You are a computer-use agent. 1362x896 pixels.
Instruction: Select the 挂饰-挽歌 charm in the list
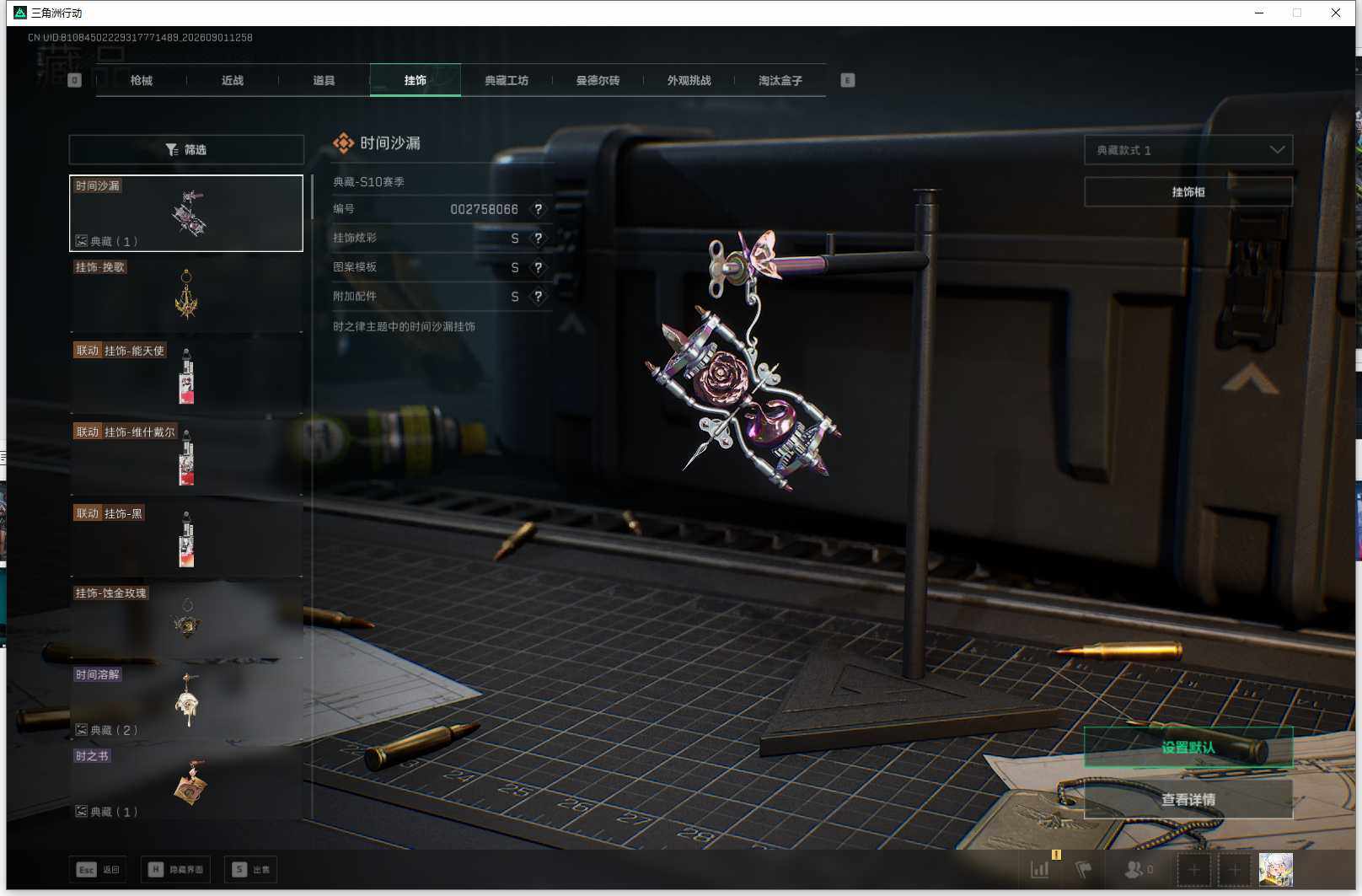pos(186,295)
